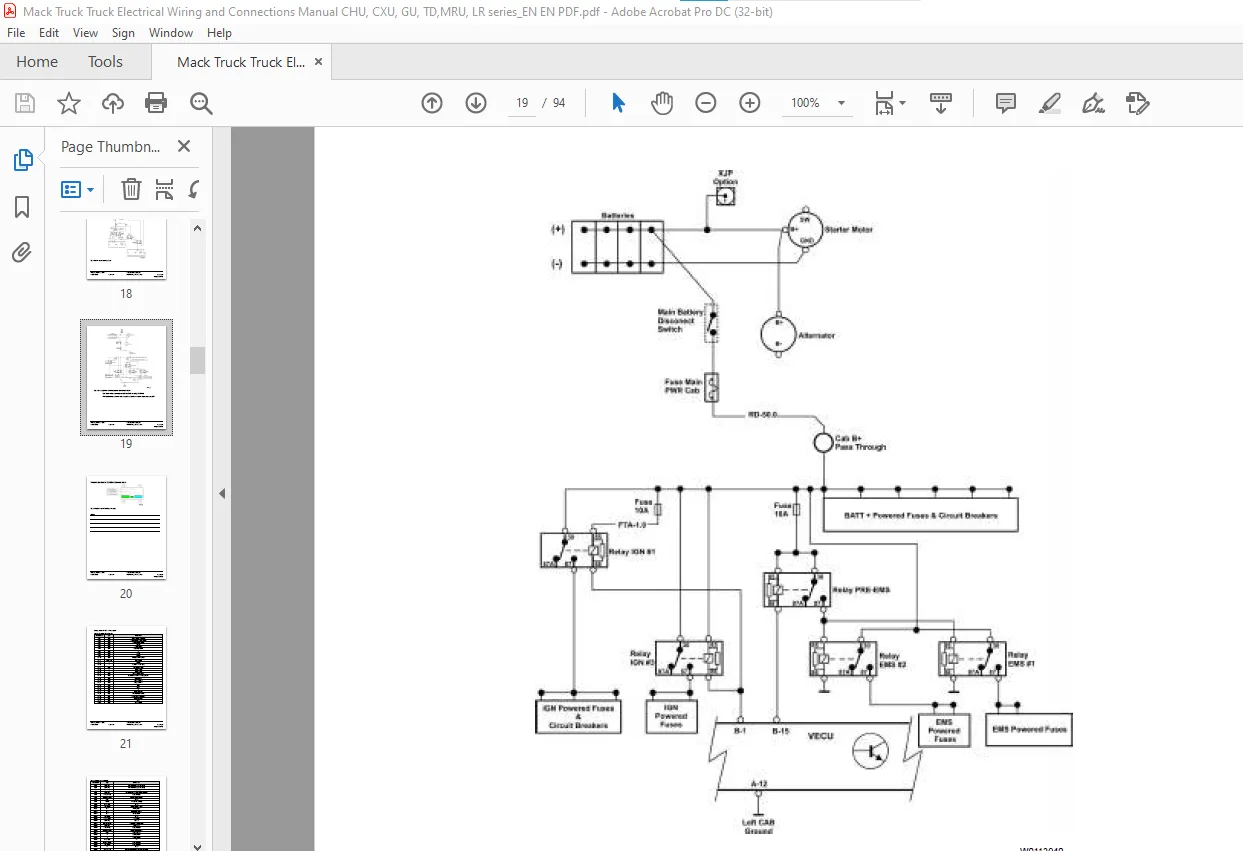The height and width of the screenshot is (851, 1243).
Task: Close the Page Thumbnails panel
Action: 184,146
